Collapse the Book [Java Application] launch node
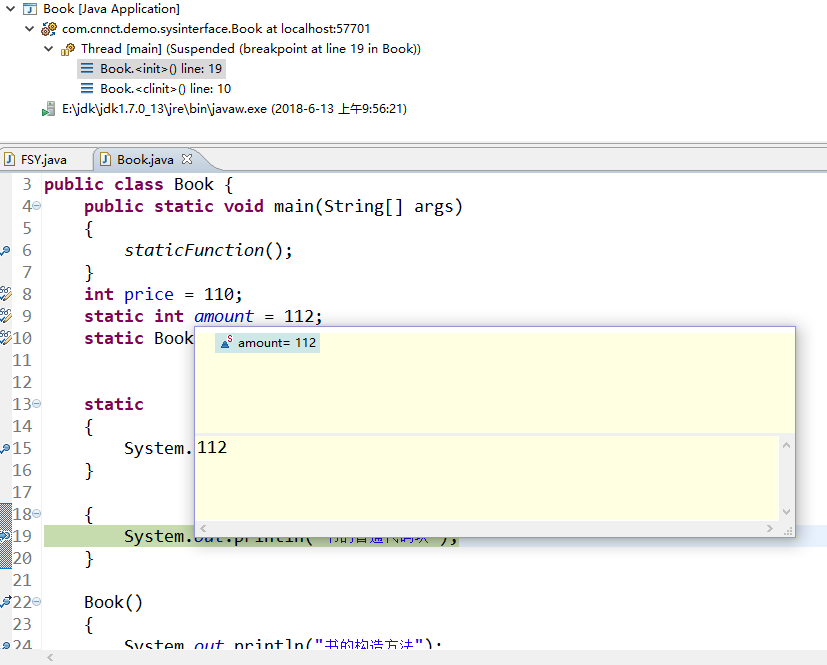 [x=10, y=8]
